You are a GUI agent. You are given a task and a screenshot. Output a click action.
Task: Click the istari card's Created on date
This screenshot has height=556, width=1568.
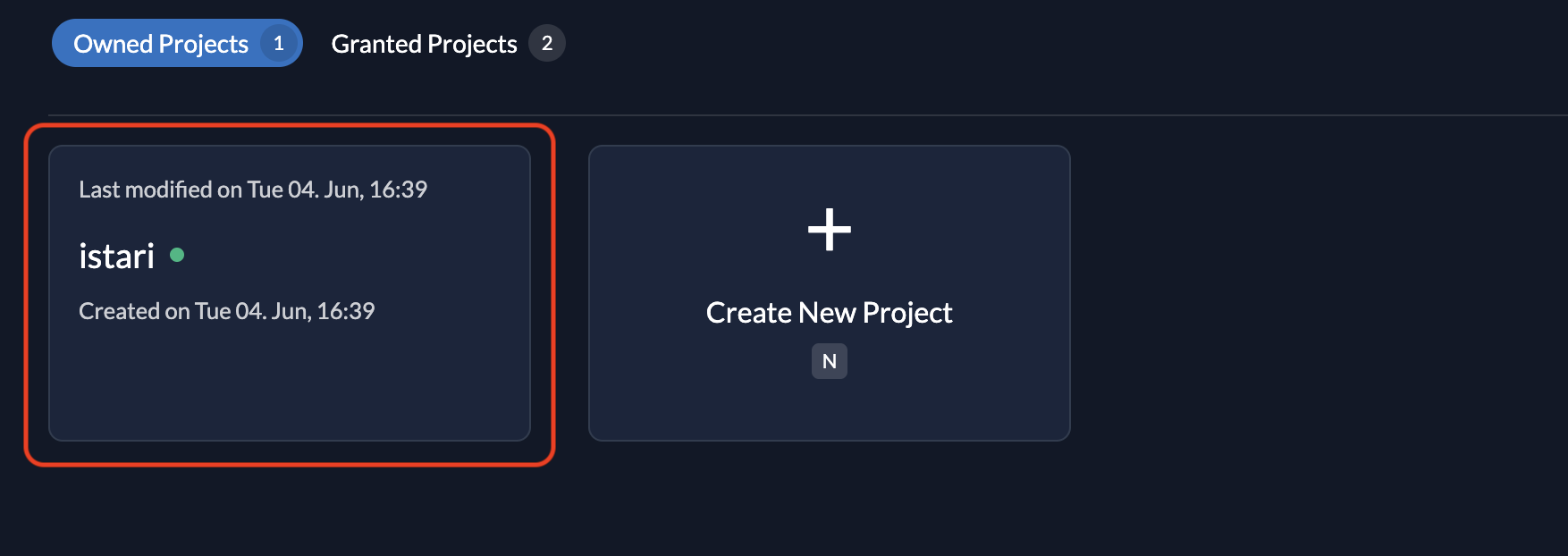click(226, 311)
